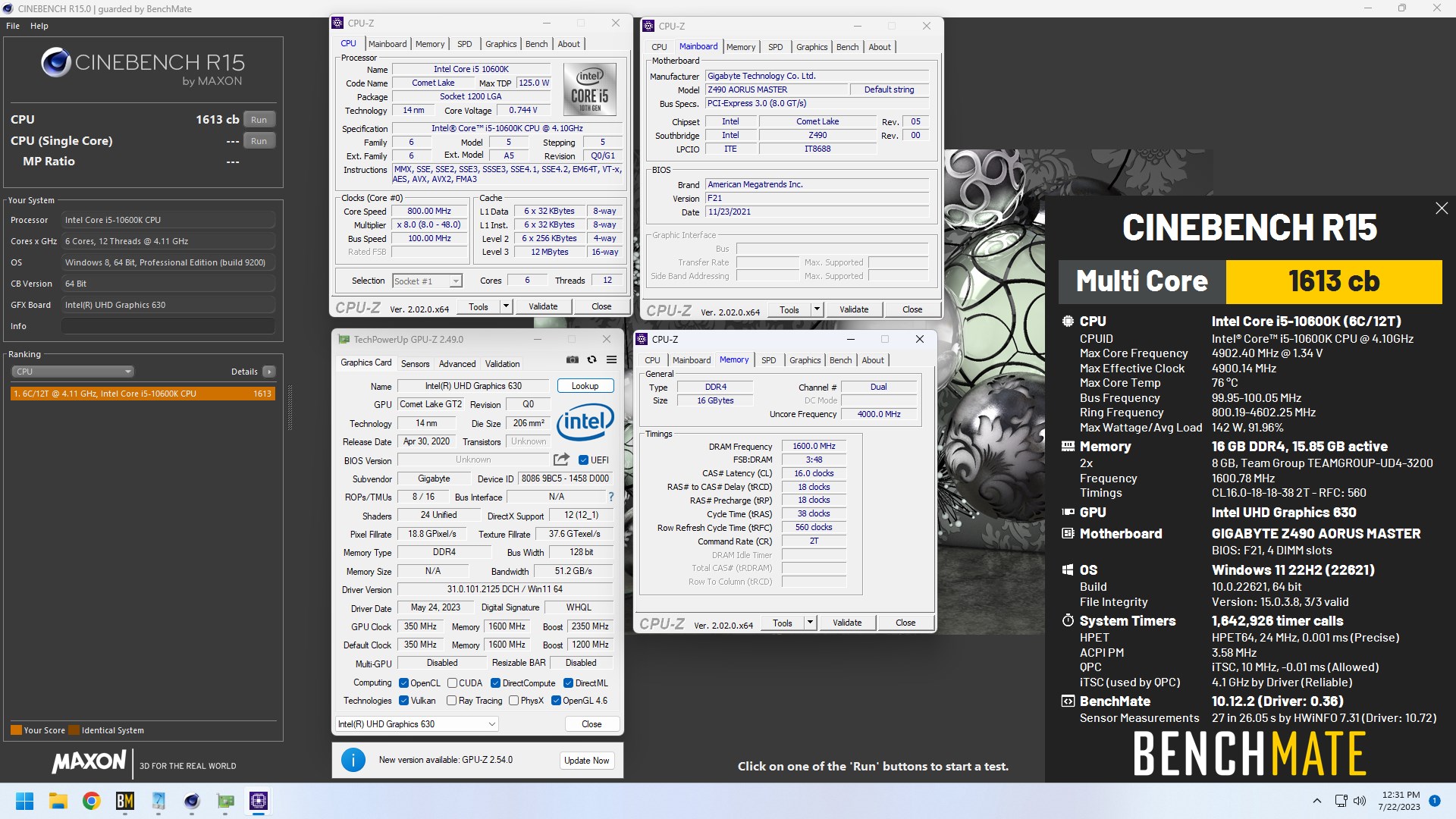Open File Explorer from the taskbar
Image resolution: width=1456 pixels, height=819 pixels.
click(58, 801)
